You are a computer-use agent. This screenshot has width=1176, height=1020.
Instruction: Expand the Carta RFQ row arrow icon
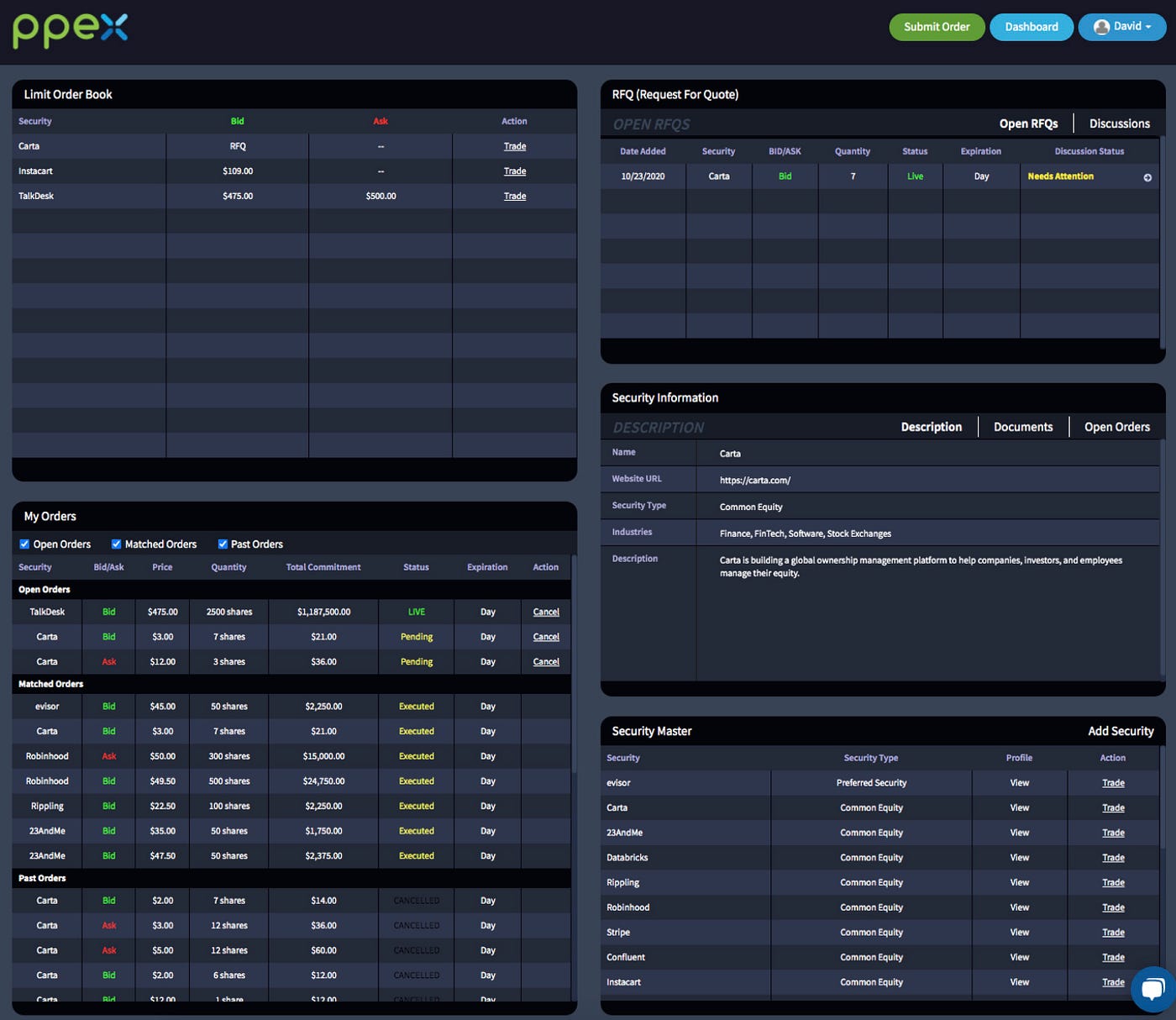point(1147,177)
